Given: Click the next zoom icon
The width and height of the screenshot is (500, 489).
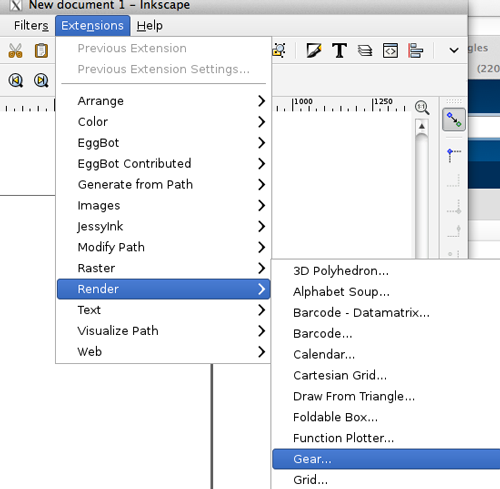Looking at the screenshot, I should point(41,80).
